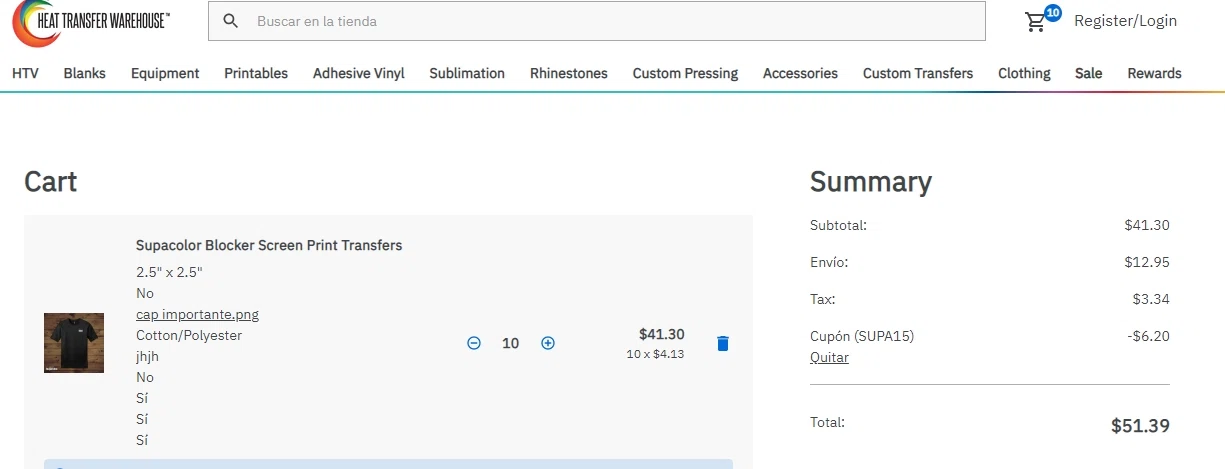Click the item price $41.30 in cart row
The image size is (1225, 469).
(662, 334)
